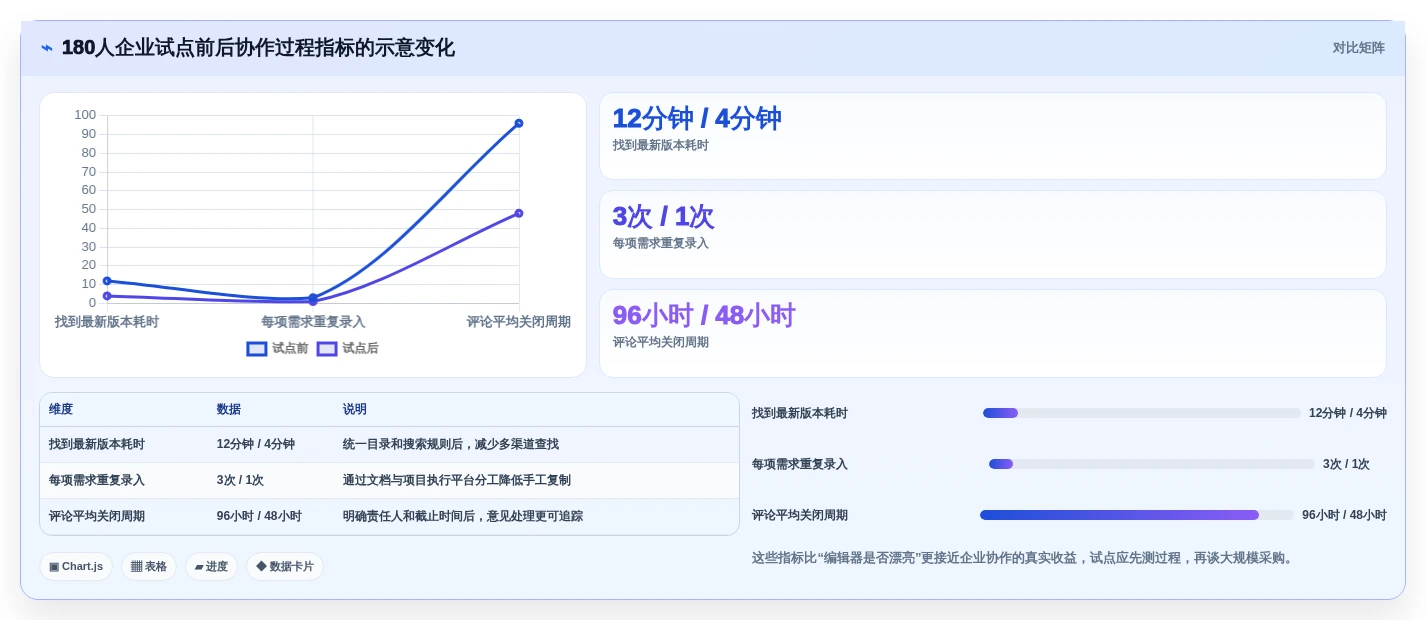Click progress value 12分钟 / 4分钟 at bar end
The height and width of the screenshot is (620, 1426).
pos(1348,413)
